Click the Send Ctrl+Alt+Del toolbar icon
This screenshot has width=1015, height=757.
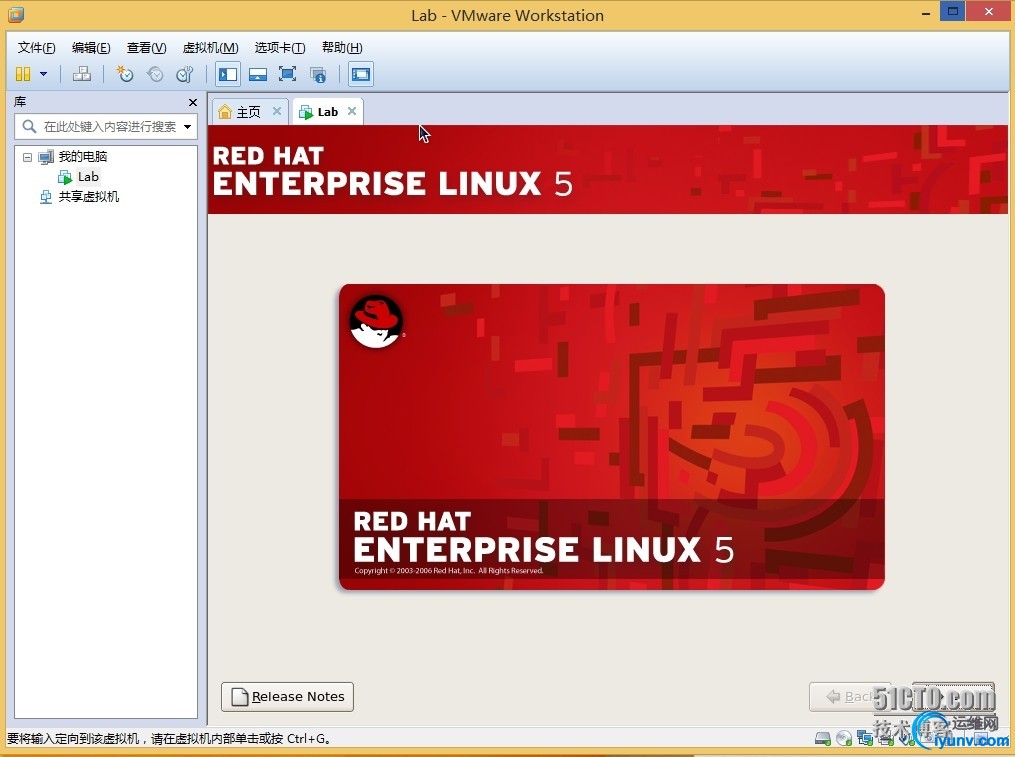click(x=82, y=74)
